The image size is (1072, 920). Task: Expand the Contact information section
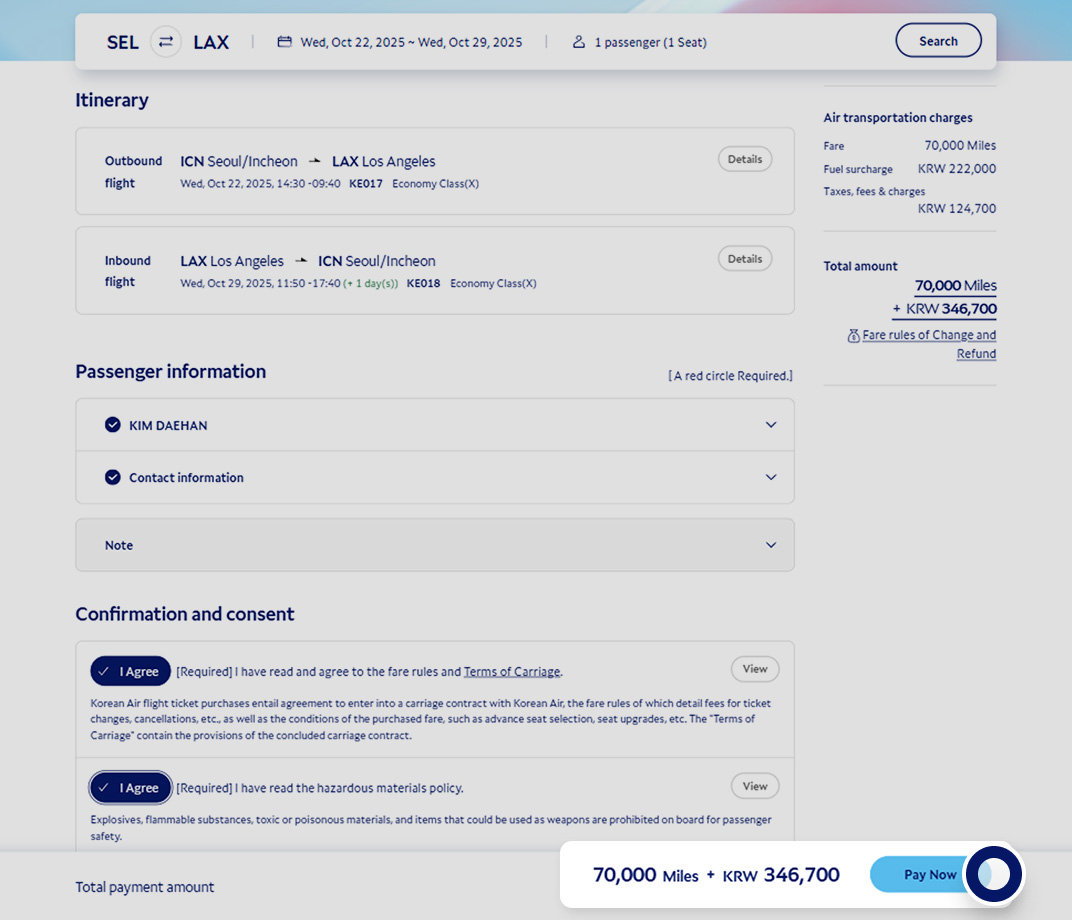pos(770,477)
